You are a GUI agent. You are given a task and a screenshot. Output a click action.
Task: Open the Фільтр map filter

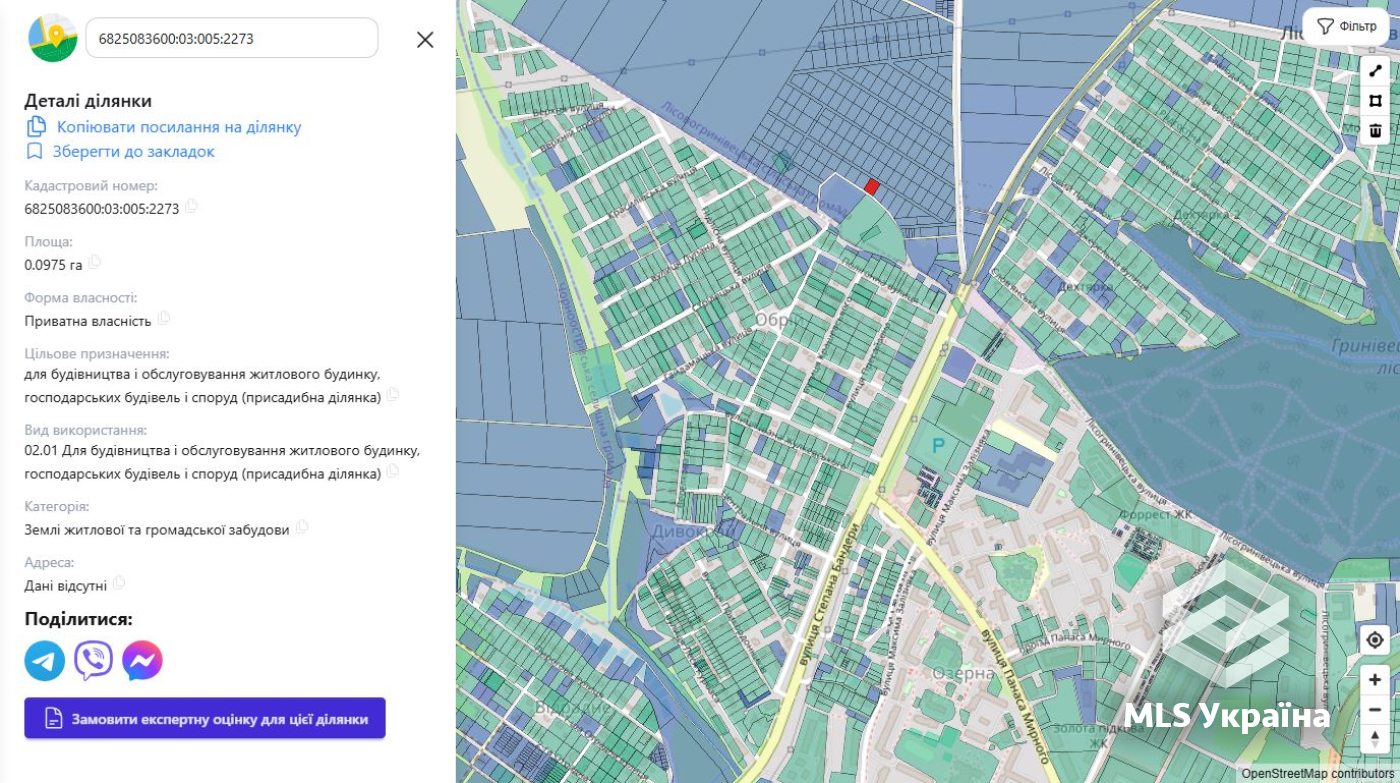point(1346,26)
